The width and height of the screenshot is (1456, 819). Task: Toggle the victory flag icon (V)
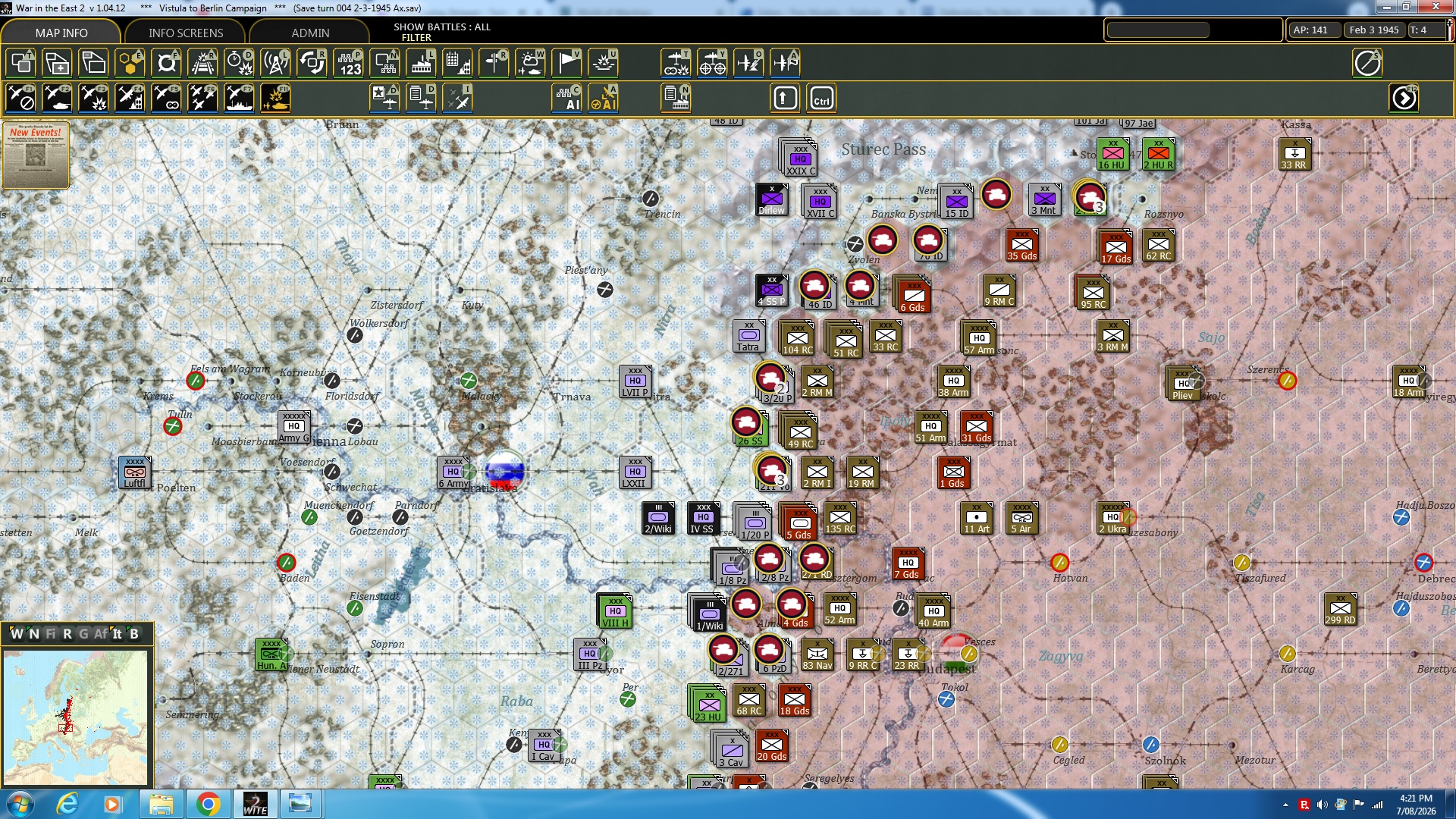point(566,63)
